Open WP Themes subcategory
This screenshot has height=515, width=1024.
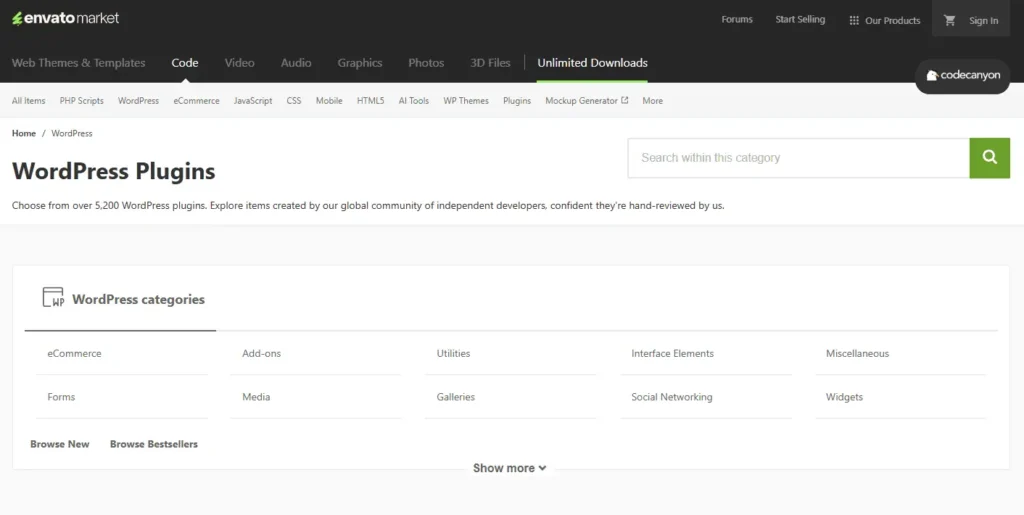466,101
